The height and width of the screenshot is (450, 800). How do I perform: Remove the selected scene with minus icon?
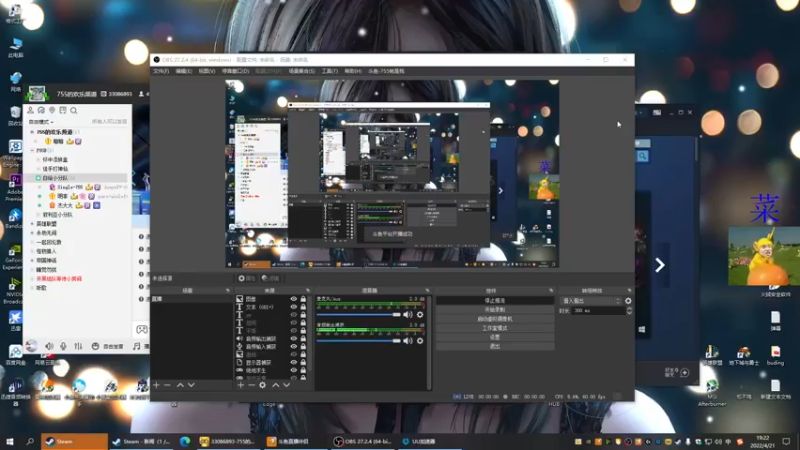pyautogui.click(x=167, y=385)
